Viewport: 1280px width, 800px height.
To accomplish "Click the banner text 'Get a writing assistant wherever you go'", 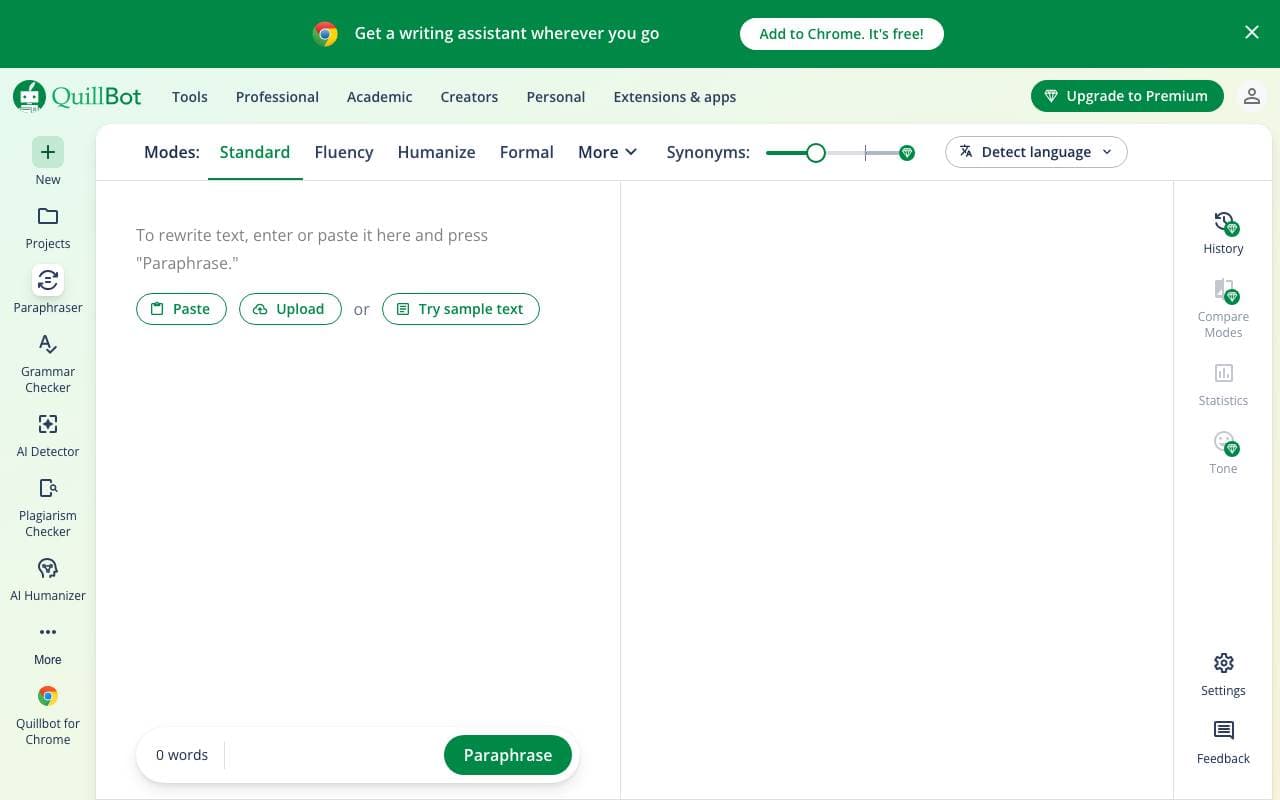I will tap(507, 33).
